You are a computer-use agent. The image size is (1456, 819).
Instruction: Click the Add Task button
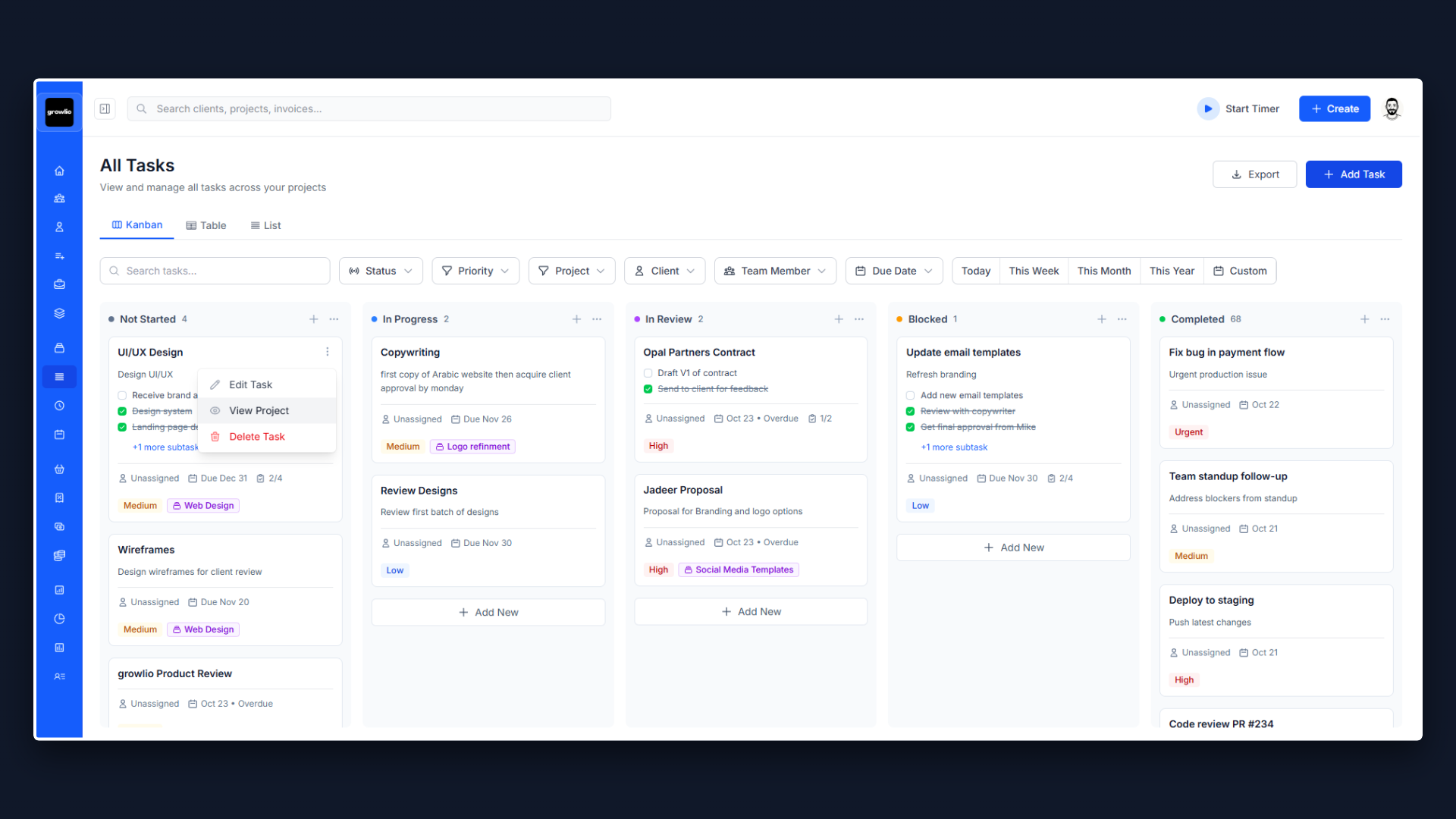[1353, 174]
